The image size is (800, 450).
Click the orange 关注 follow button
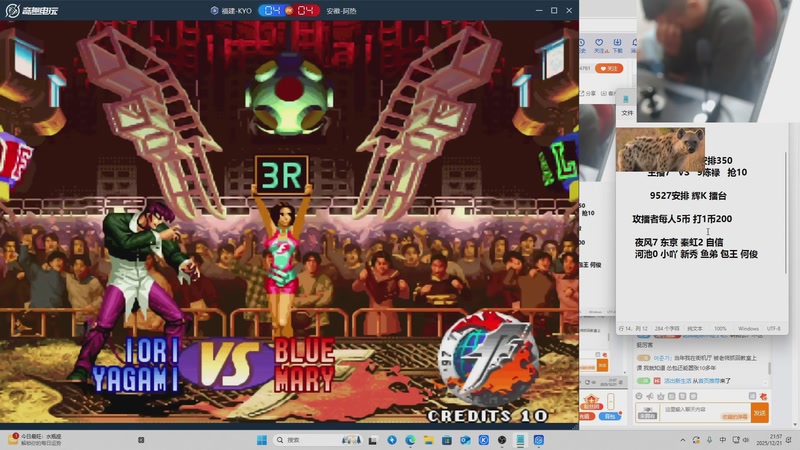point(609,68)
